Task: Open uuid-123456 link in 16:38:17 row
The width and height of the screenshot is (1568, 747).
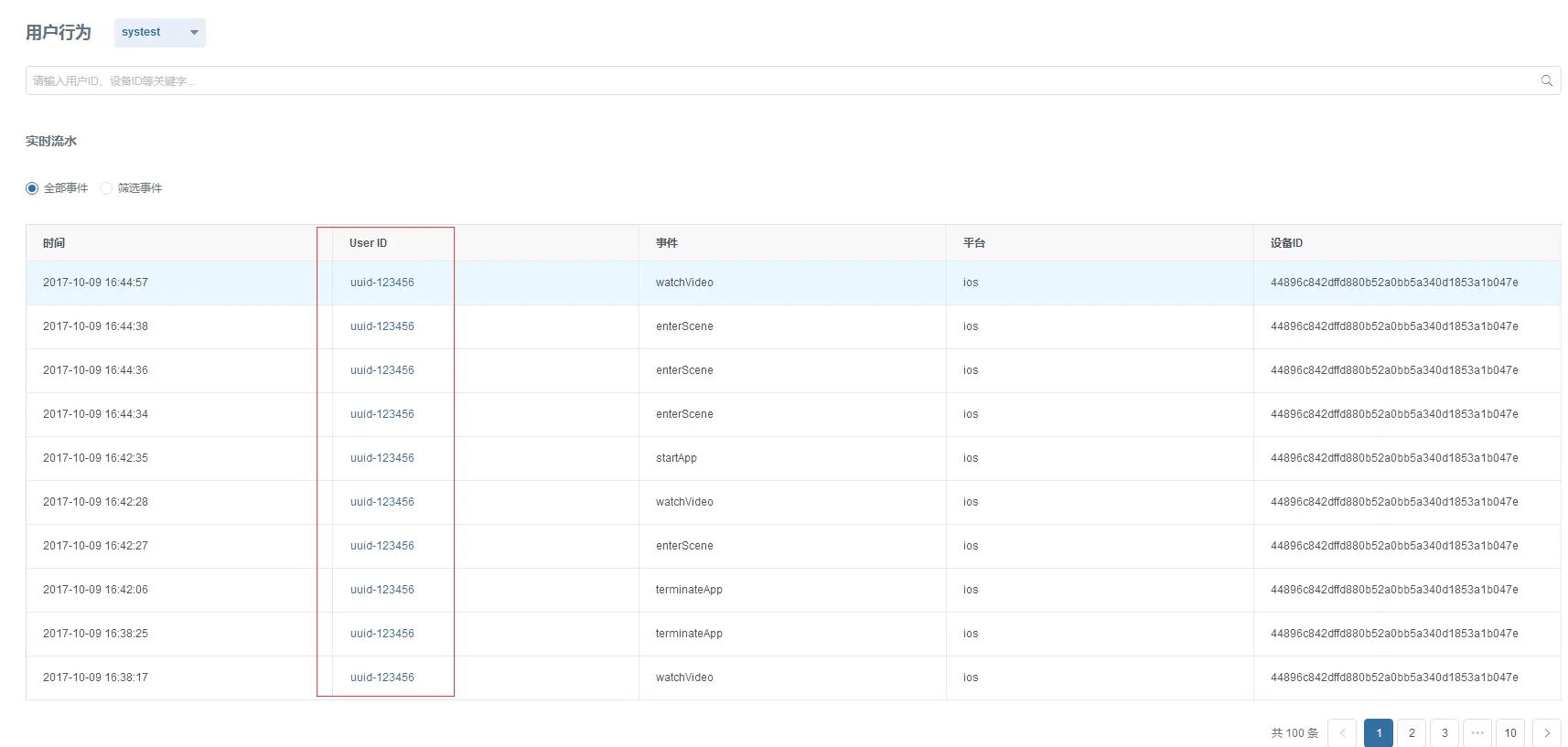Action: coord(382,678)
